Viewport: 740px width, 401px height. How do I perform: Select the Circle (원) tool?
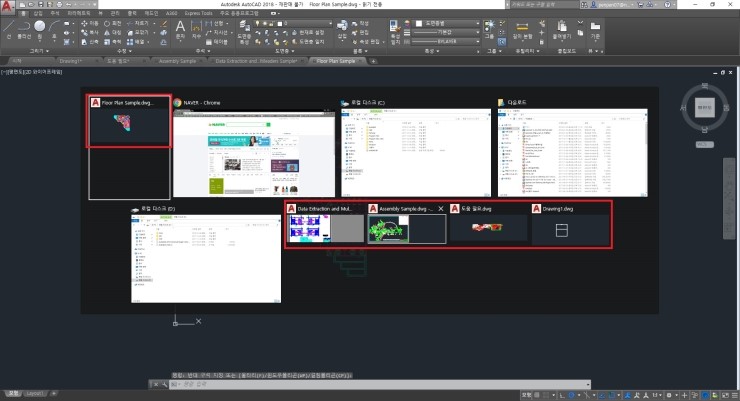[40, 29]
